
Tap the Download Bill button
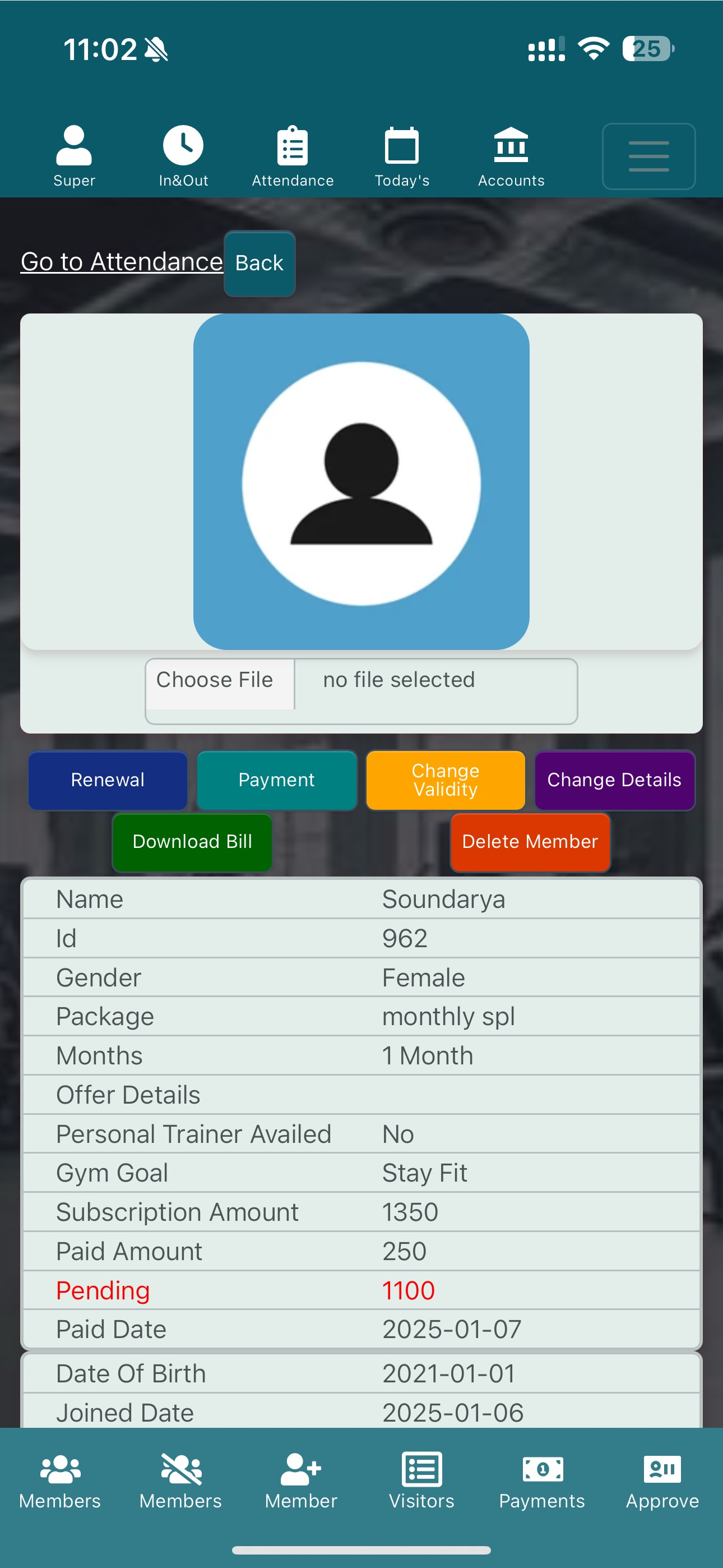[x=192, y=842]
